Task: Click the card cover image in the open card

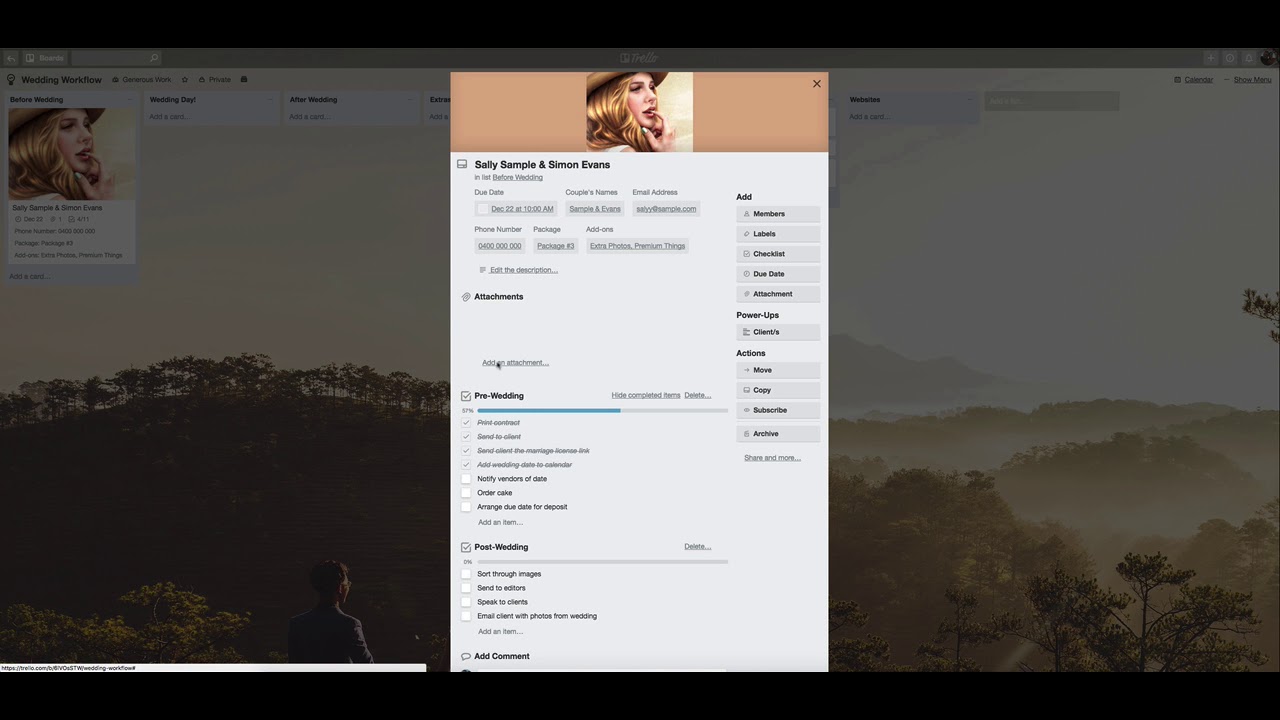Action: [639, 112]
